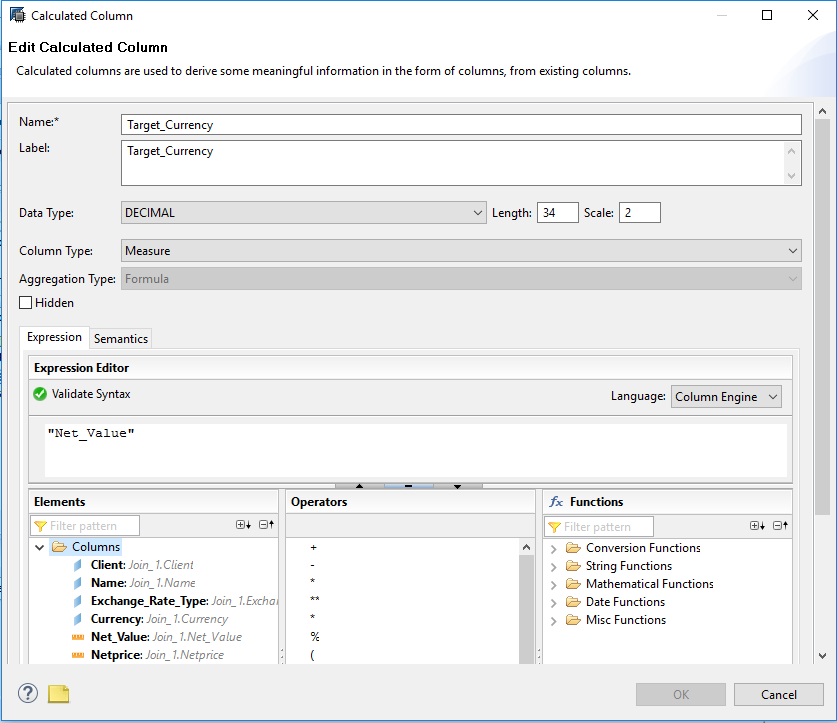Open the Language dropdown showing Column Engine
The image size is (837, 723).
coord(725,396)
